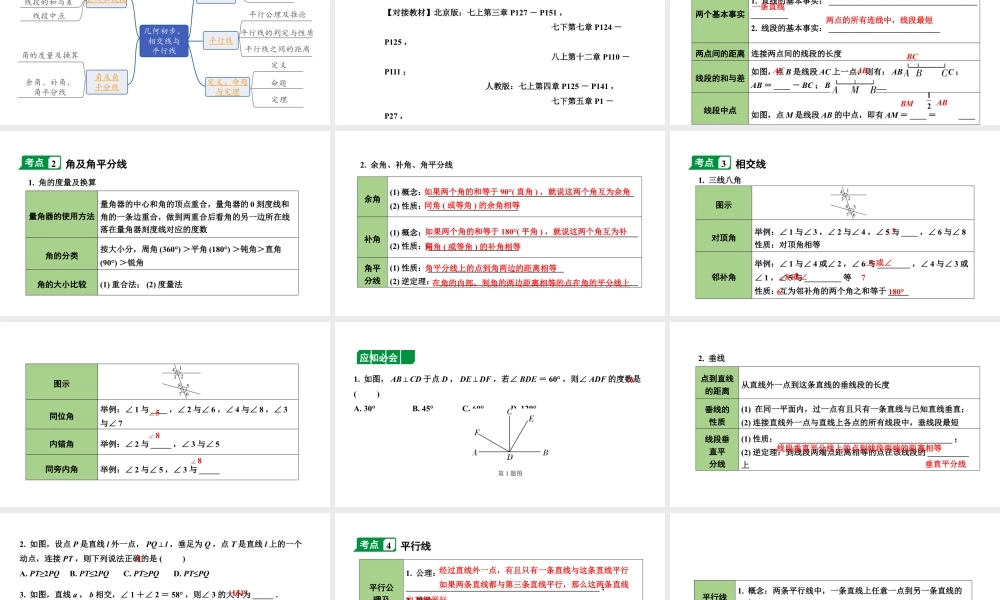This screenshot has height=600, width=1000.
Task: Click the 定义、命题与定理 mind map node
Action: (x=228, y=87)
